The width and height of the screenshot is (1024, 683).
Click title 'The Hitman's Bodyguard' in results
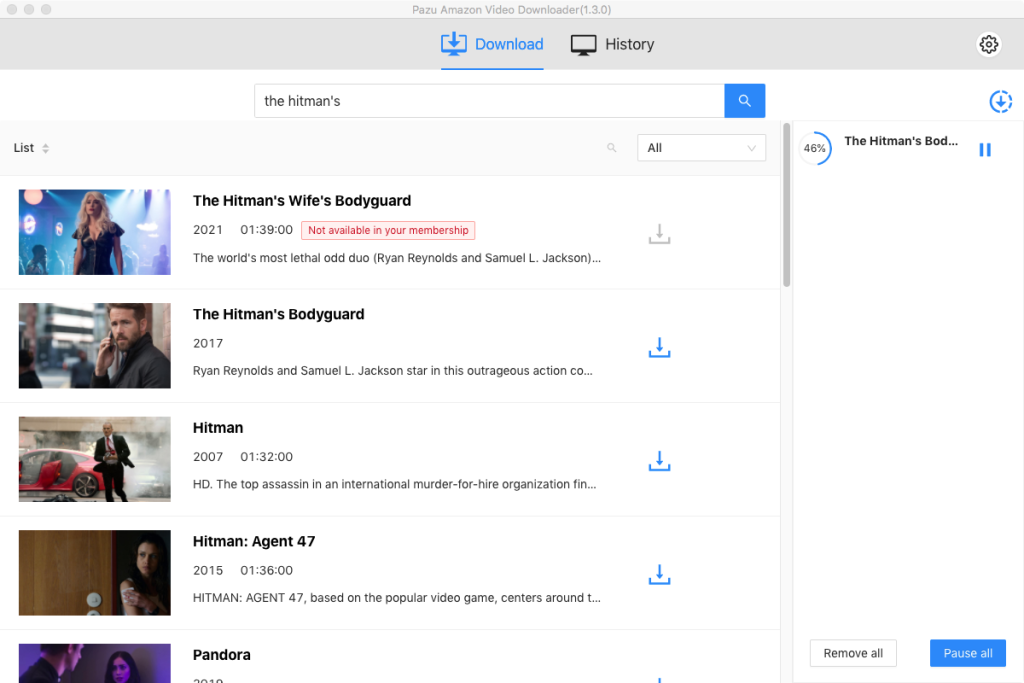click(x=278, y=314)
